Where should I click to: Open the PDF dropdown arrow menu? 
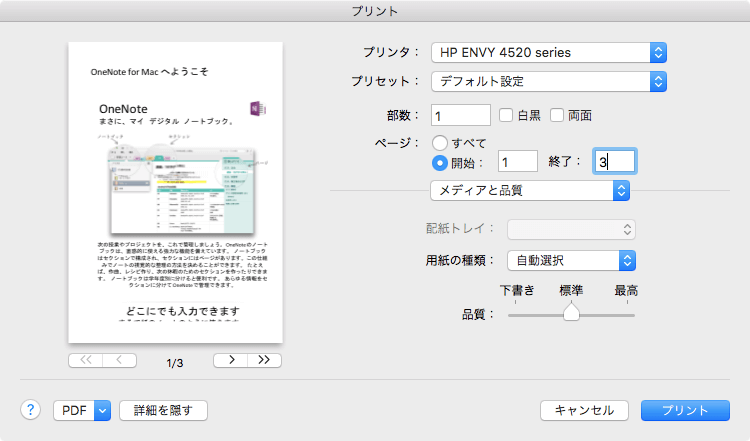(102, 410)
